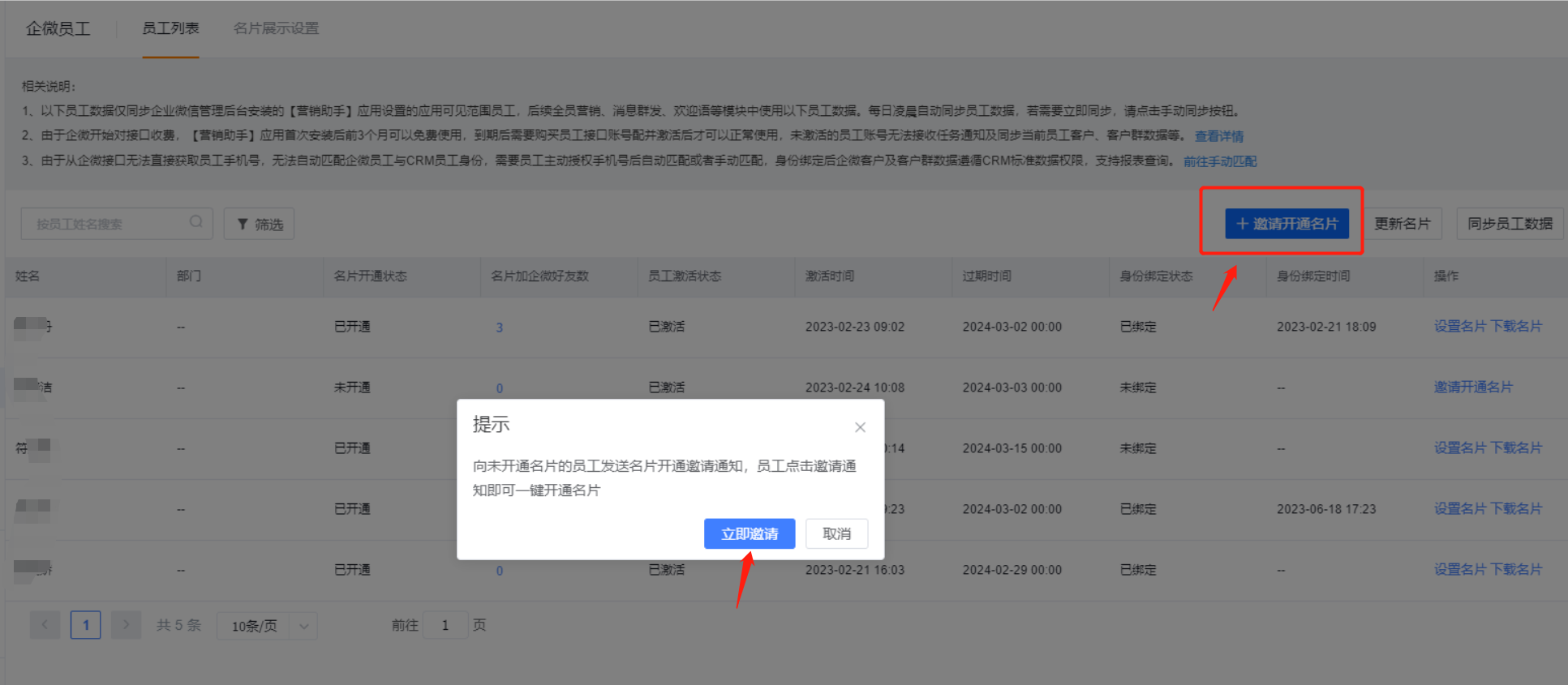
Task: Switch to 员工列表 tab
Action: click(170, 28)
